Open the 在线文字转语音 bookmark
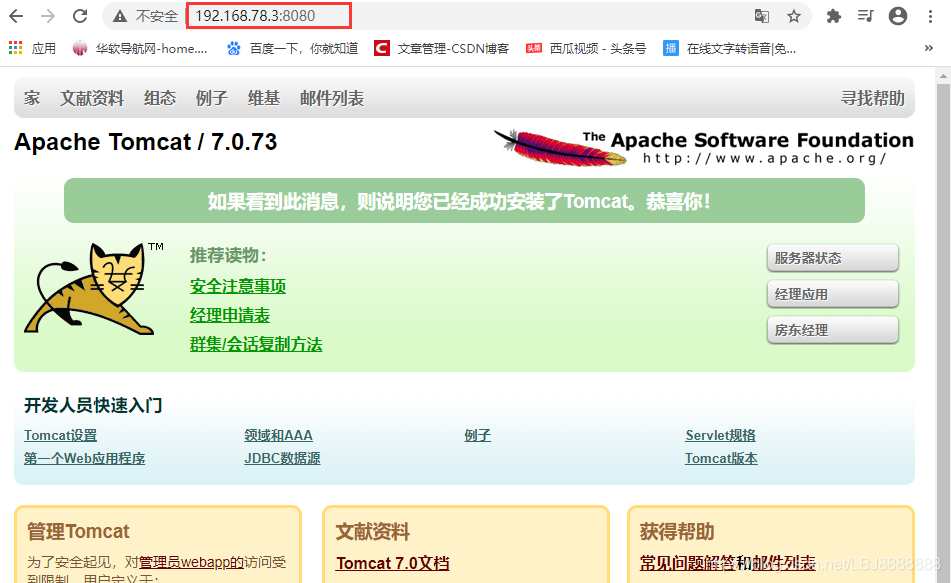Screen dimensions: 951x583 (730, 49)
